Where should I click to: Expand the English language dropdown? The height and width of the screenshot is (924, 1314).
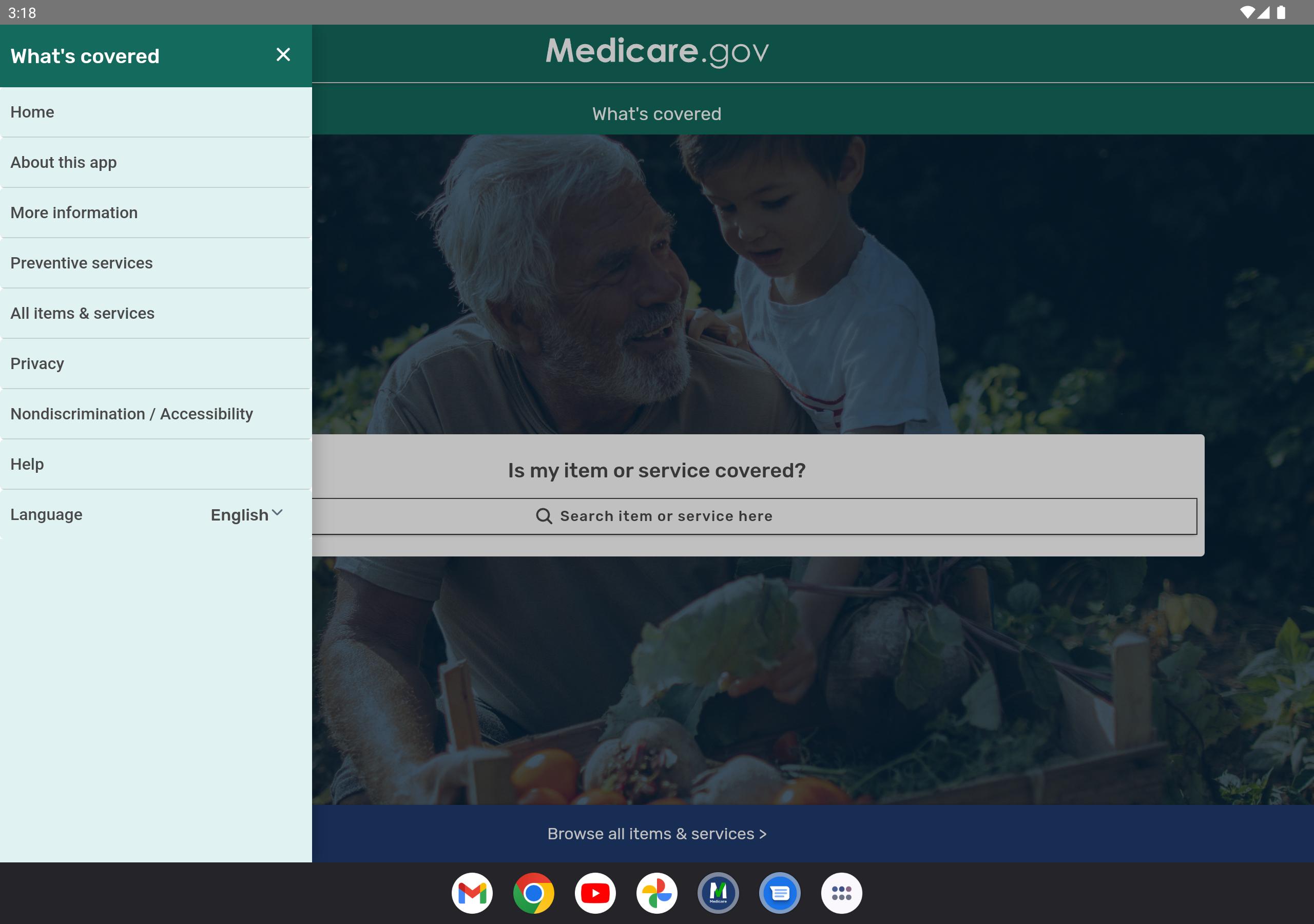pyautogui.click(x=247, y=515)
